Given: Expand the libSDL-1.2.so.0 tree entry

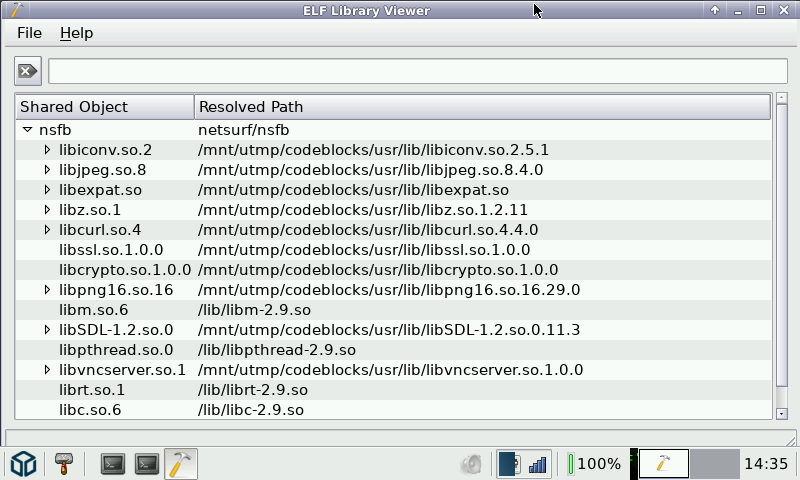Looking at the screenshot, I should (47, 330).
